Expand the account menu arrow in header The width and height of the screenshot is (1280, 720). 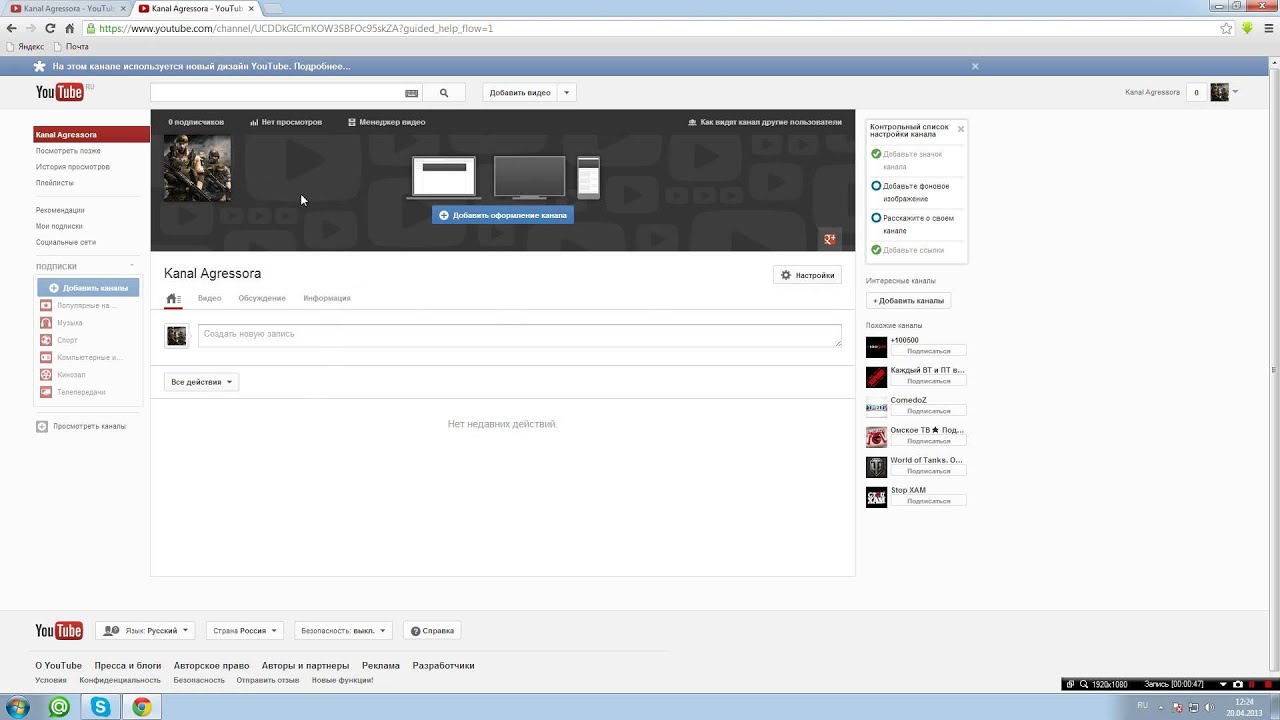click(1235, 92)
